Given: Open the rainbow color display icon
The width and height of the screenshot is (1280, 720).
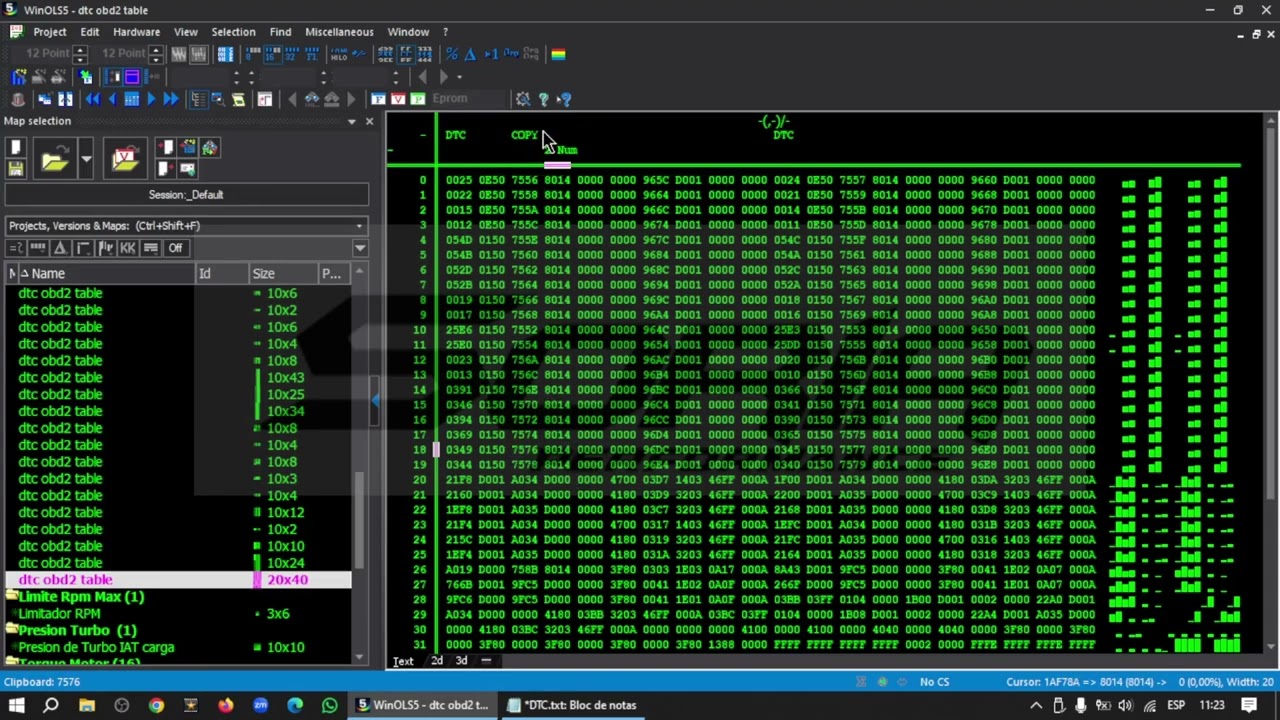Looking at the screenshot, I should [x=558, y=54].
